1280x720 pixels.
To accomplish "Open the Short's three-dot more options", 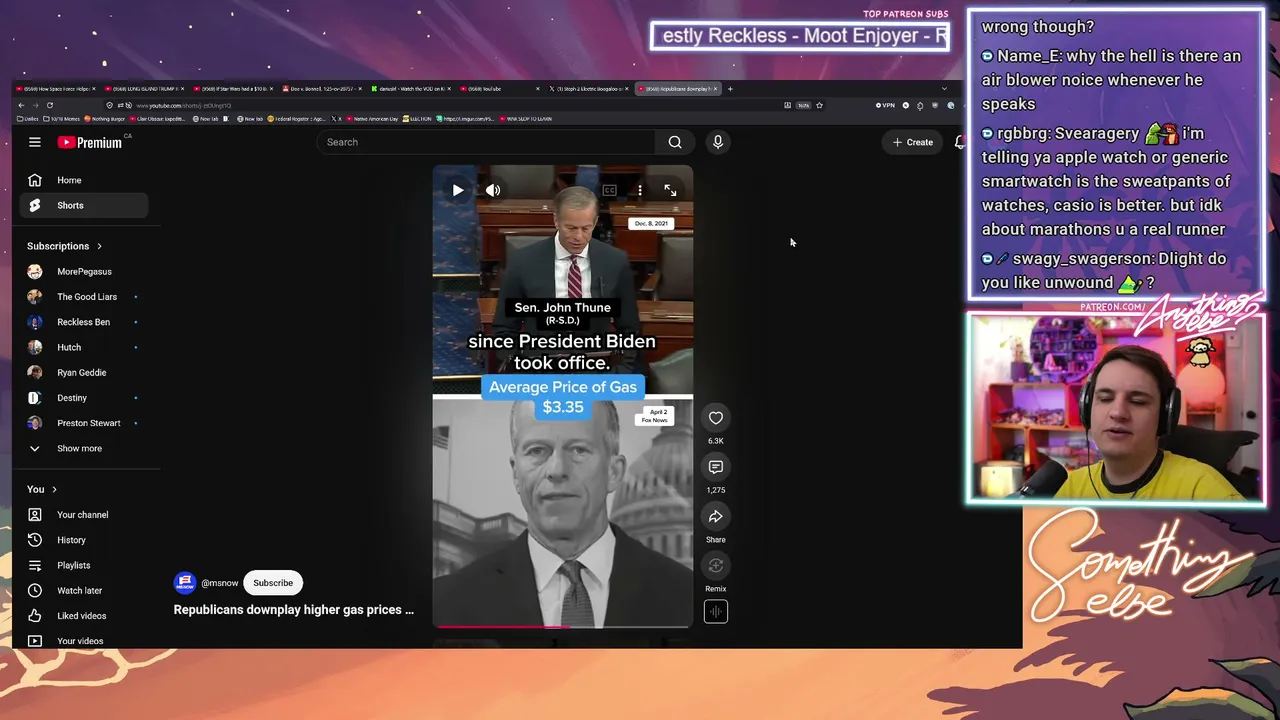I will coord(640,190).
